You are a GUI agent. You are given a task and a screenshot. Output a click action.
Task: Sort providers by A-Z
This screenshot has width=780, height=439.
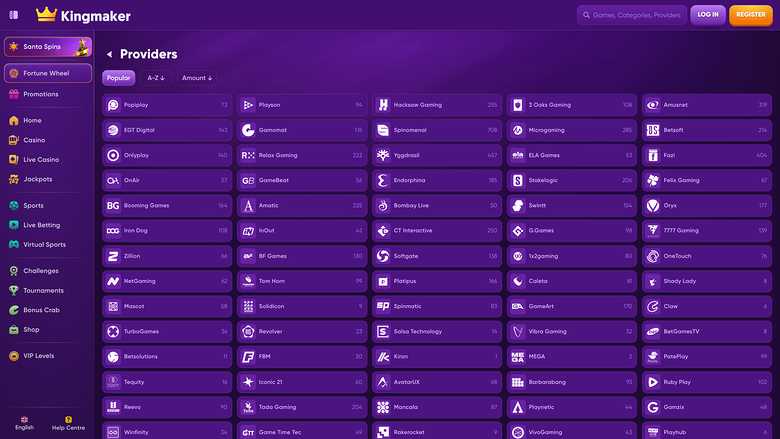155,78
